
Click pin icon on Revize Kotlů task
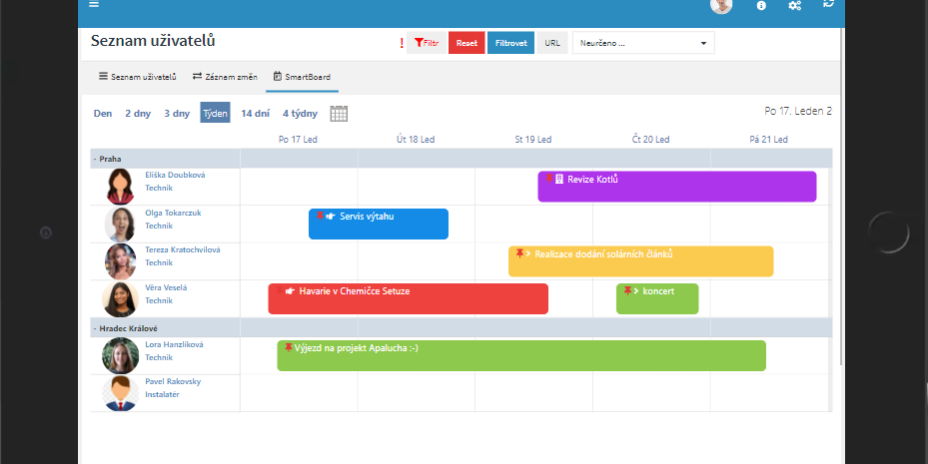pyautogui.click(x=547, y=179)
